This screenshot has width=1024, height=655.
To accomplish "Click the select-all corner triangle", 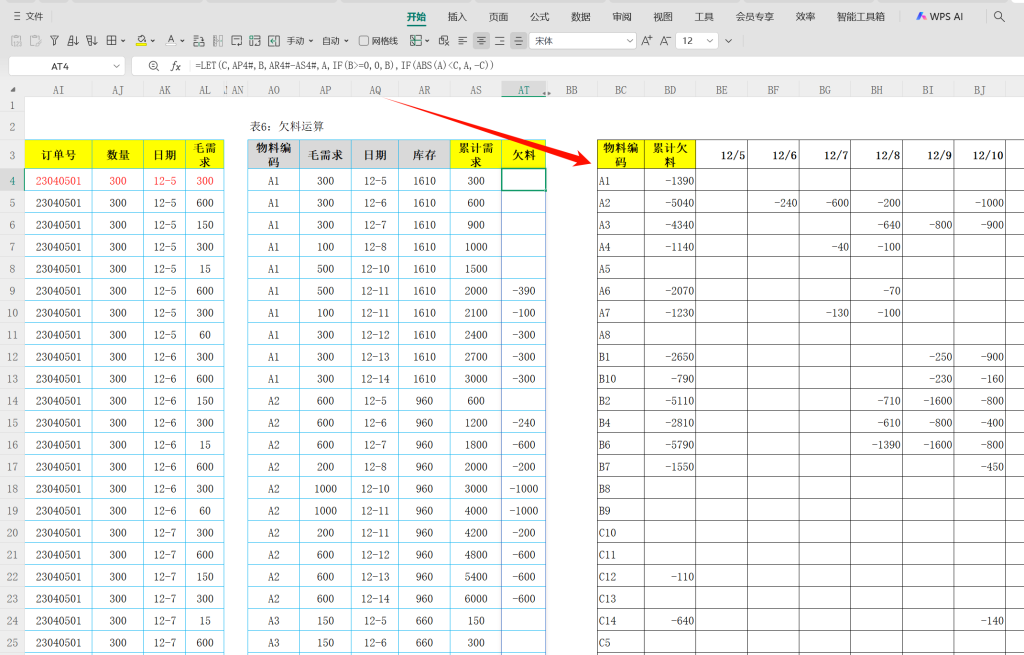I will point(13,89).
